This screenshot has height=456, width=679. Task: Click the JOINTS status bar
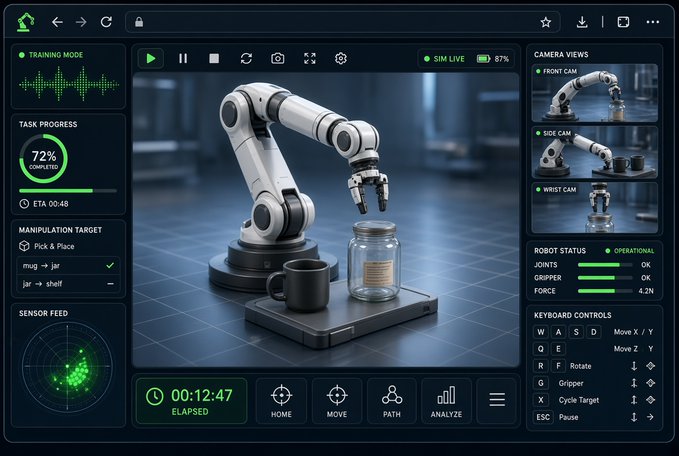tap(605, 265)
